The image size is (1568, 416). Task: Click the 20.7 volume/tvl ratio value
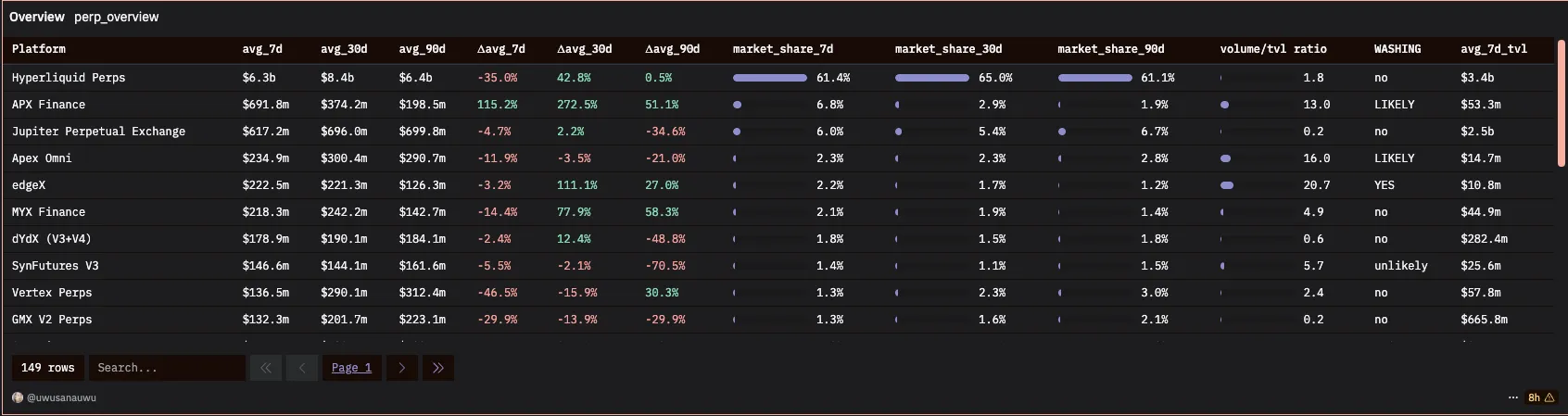click(x=1316, y=185)
